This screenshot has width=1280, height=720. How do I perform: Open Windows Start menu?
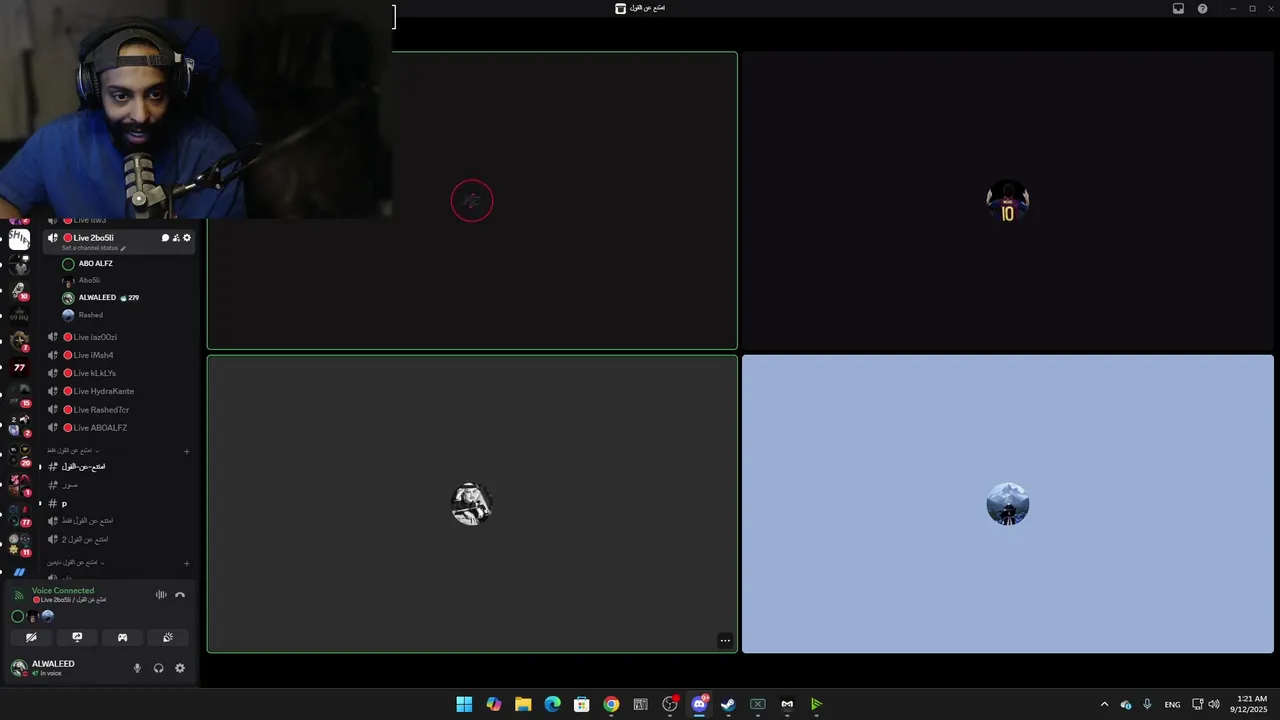[x=464, y=704]
